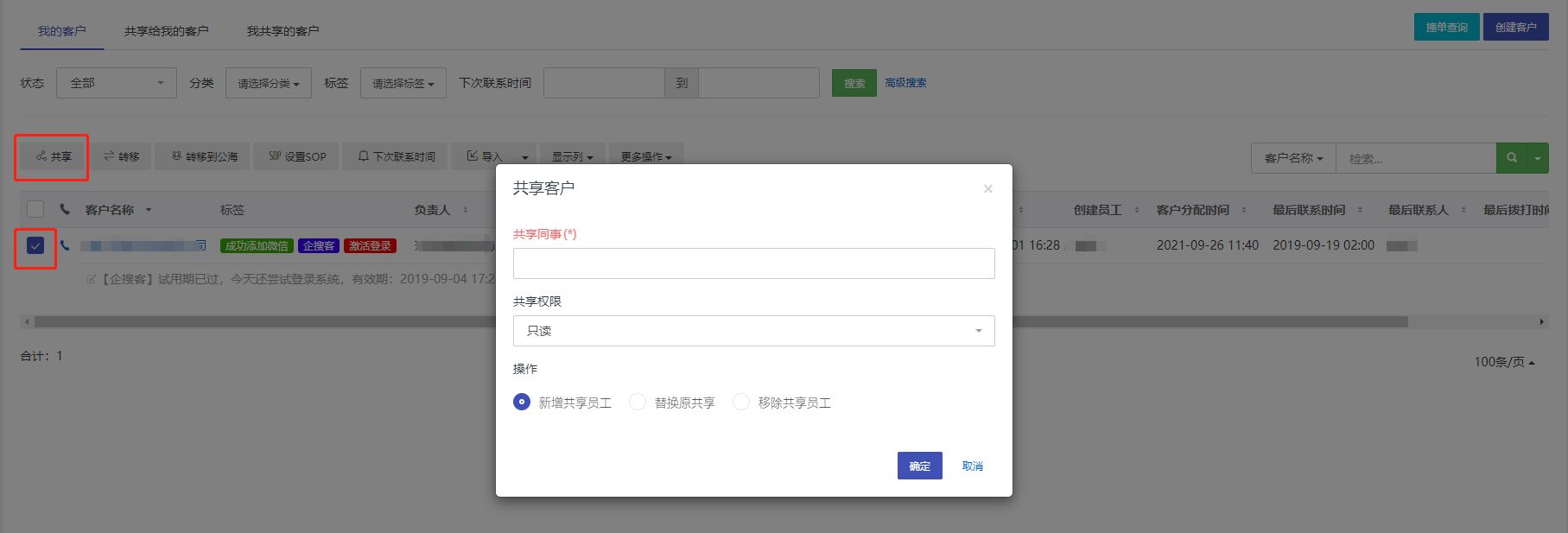Open the 共享权限 dropdown showing 只读

(x=753, y=331)
